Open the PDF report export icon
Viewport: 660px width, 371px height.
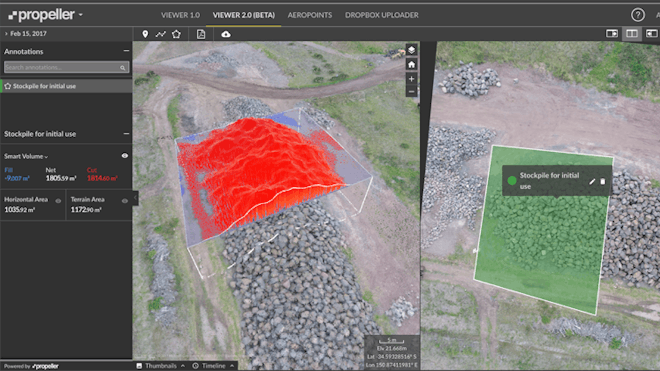(201, 34)
